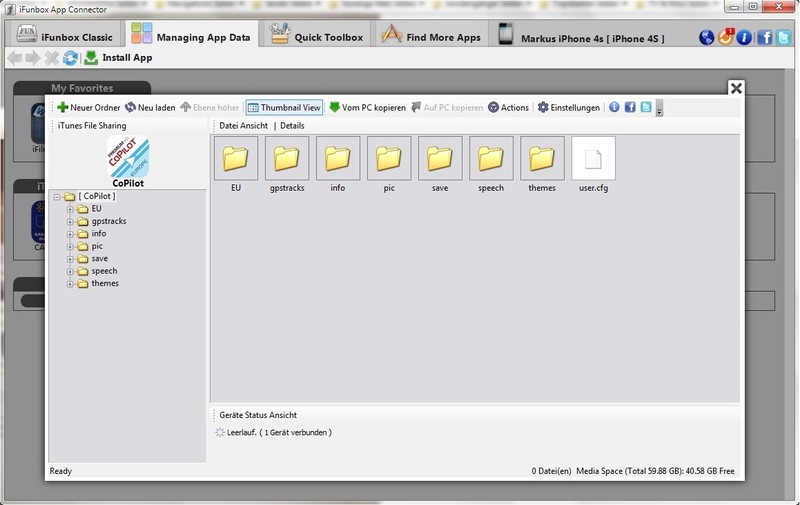The height and width of the screenshot is (505, 800).
Task: Open the toolbar overflow dropdown arrow
Action: point(660,109)
